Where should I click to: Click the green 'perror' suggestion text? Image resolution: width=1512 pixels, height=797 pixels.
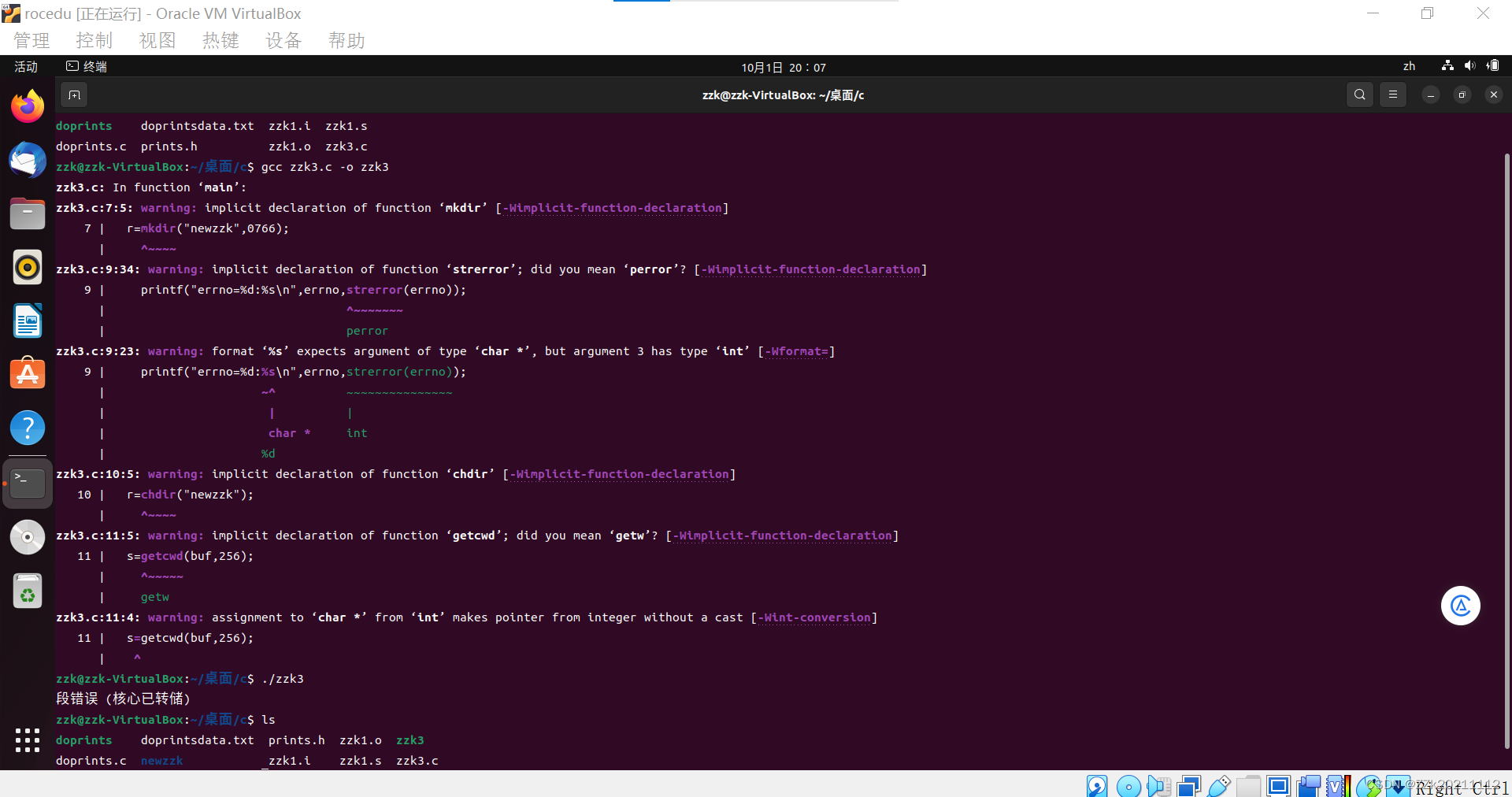[367, 331]
